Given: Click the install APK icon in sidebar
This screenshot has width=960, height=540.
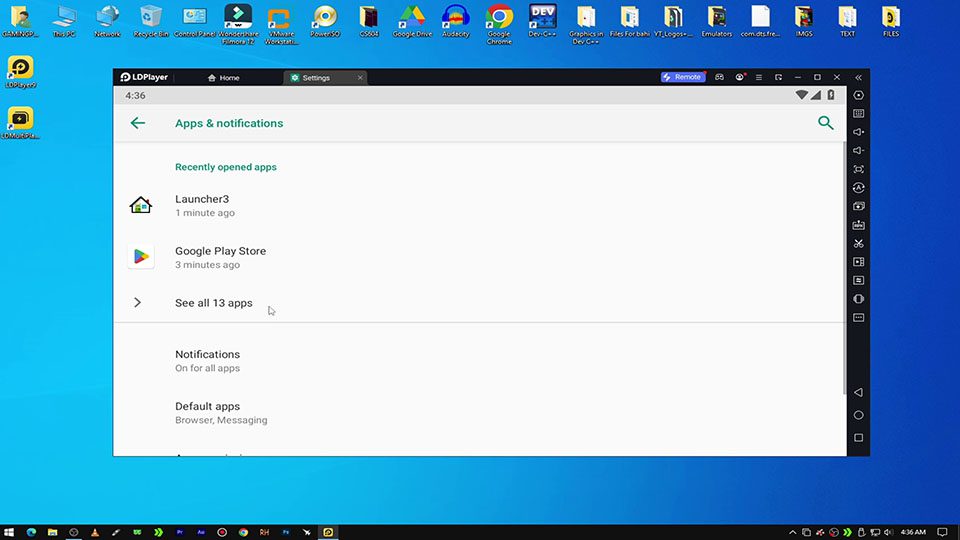Looking at the screenshot, I should (x=858, y=225).
